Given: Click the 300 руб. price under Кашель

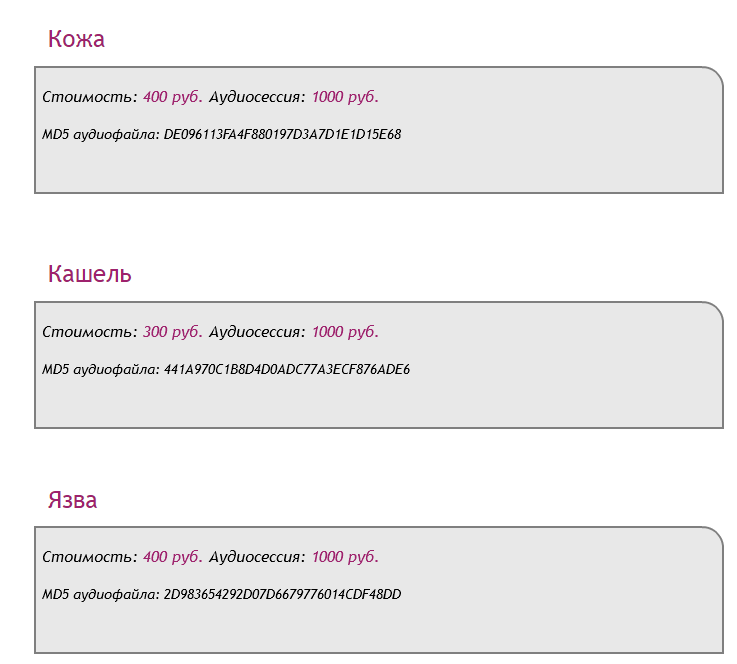Looking at the screenshot, I should [x=173, y=332].
